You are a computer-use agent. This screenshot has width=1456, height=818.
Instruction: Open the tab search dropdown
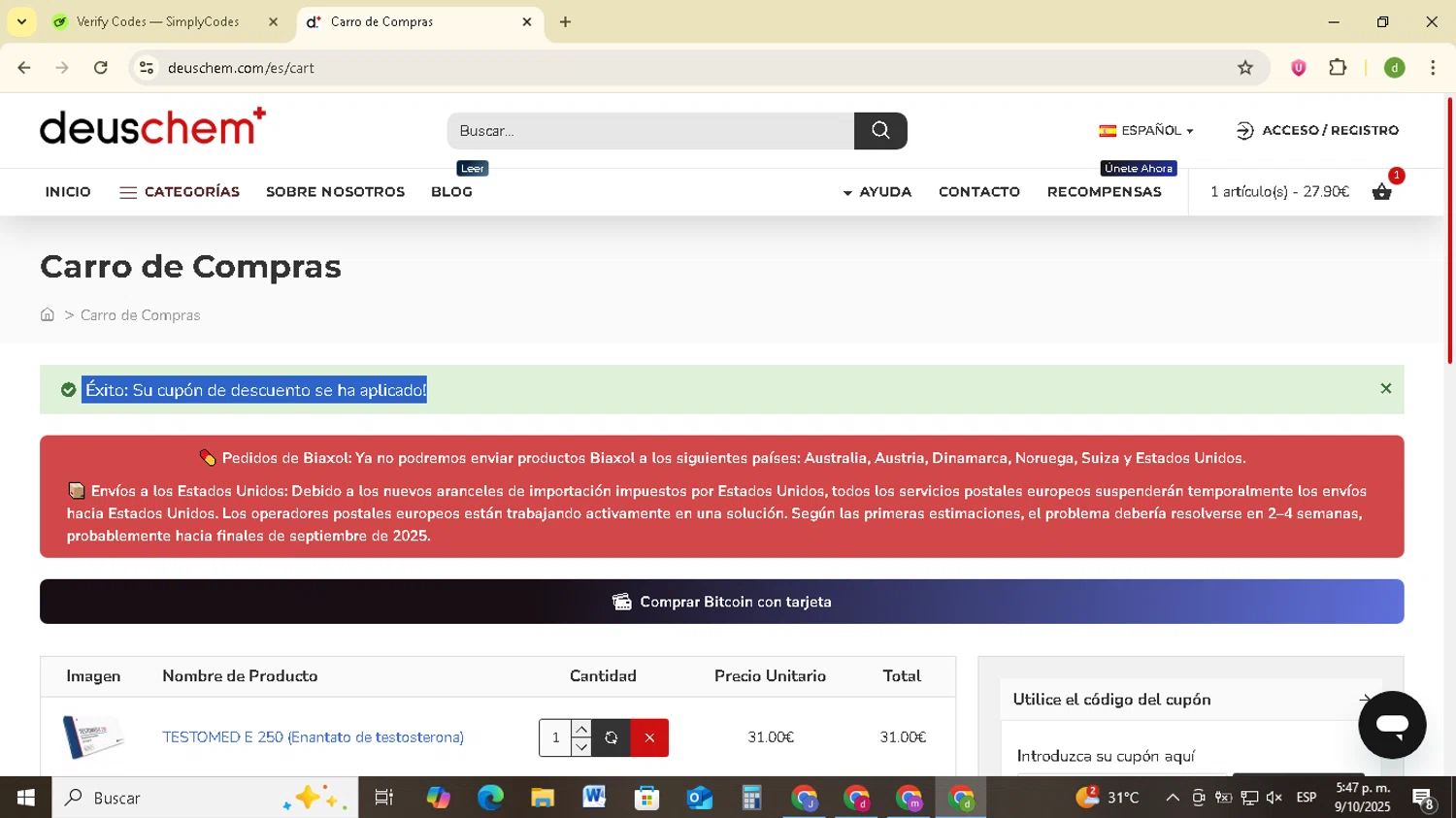(21, 21)
